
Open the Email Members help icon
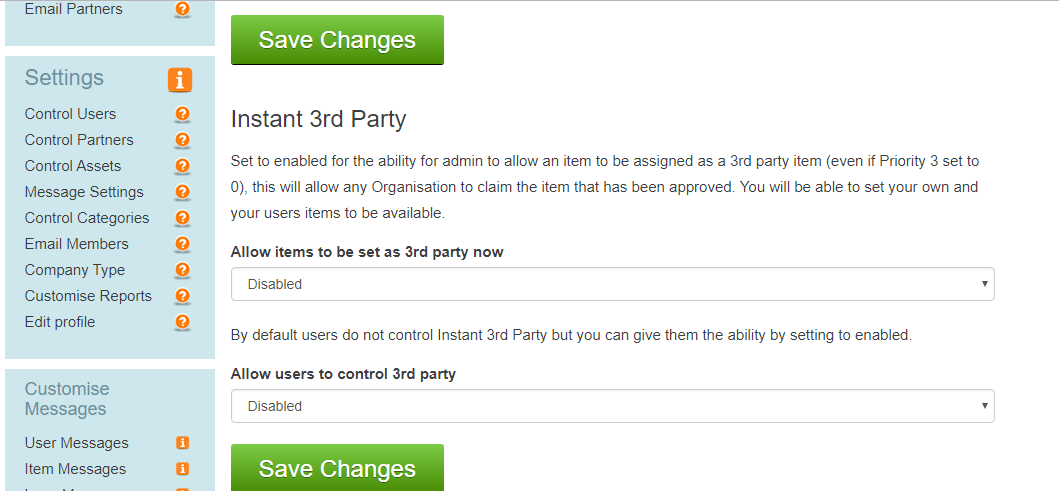coord(182,244)
